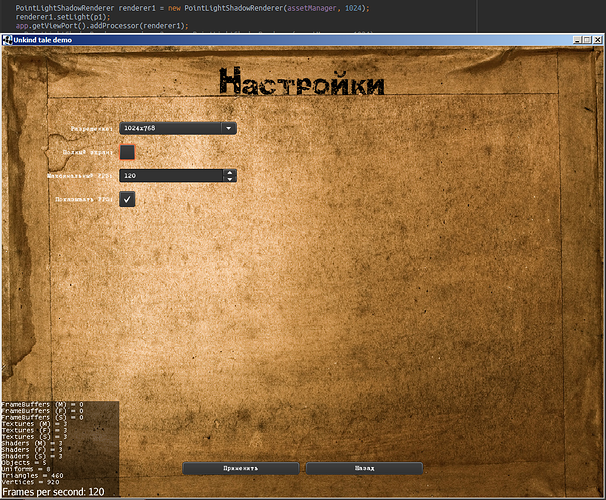Click the 'FrameBuffers (M) = 0' stat line
The width and height of the screenshot is (606, 500).
(x=42, y=405)
